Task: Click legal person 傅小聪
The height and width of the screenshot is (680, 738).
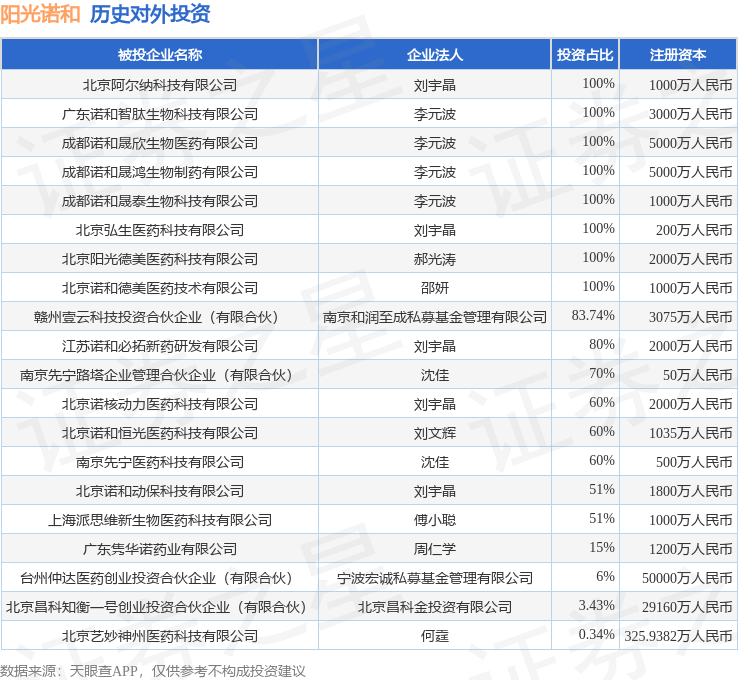Action: pos(434,520)
